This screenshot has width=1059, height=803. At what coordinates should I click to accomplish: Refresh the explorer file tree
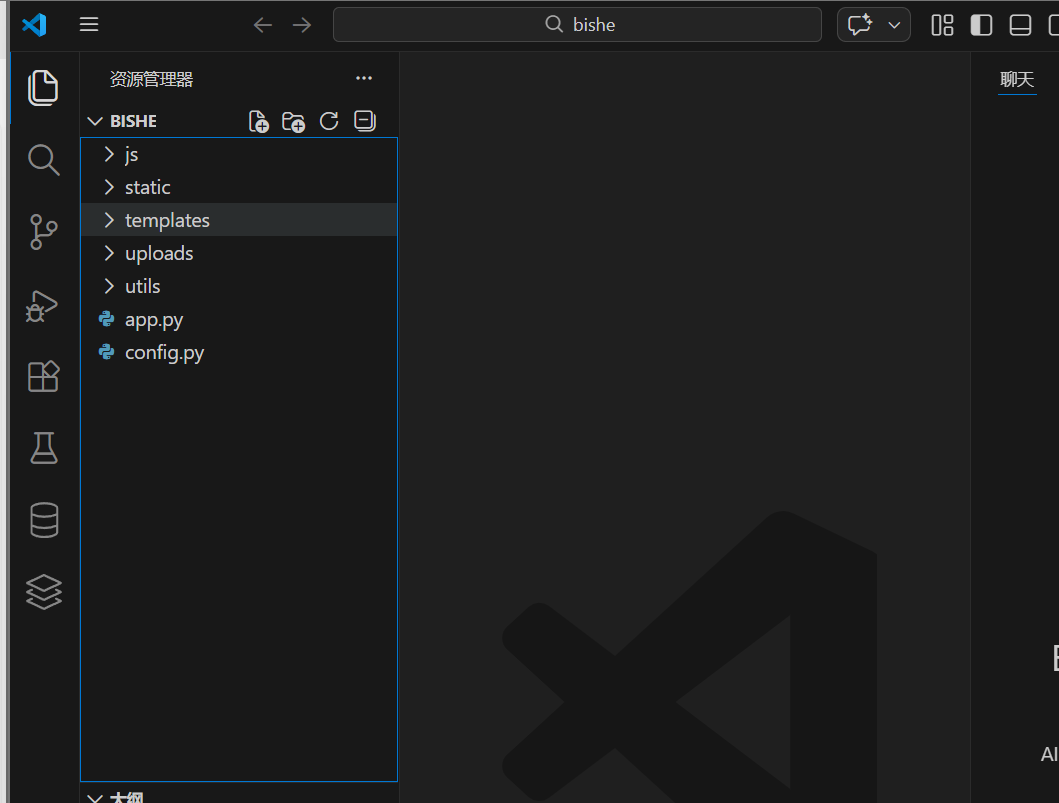[x=329, y=122]
